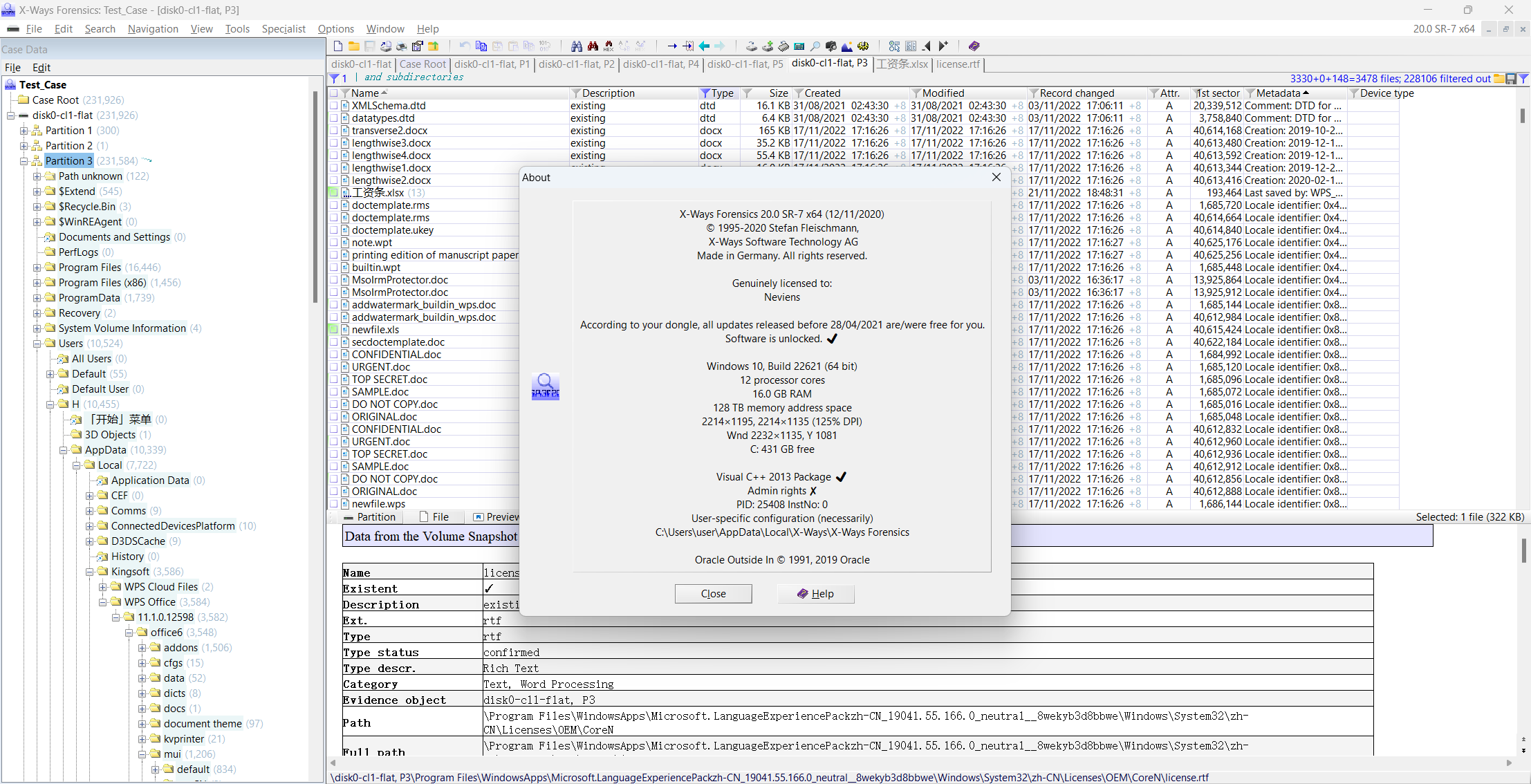Screen dimensions: 1531x784
Task: Click the Open folder toolbar icon
Action: (x=353, y=46)
